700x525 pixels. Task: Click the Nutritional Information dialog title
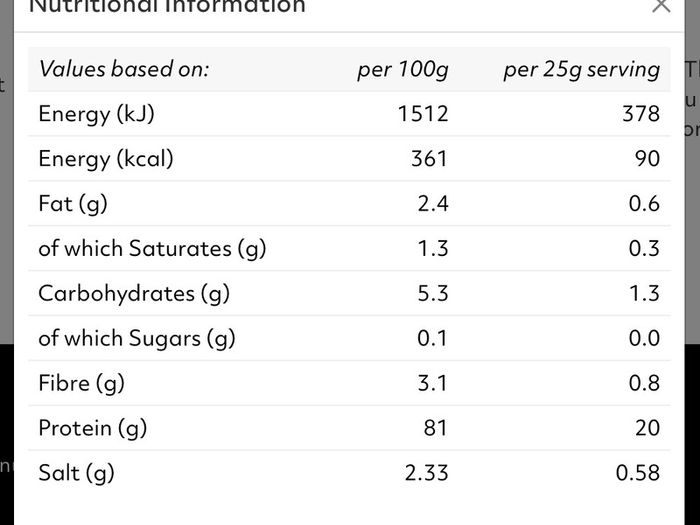(x=167, y=6)
